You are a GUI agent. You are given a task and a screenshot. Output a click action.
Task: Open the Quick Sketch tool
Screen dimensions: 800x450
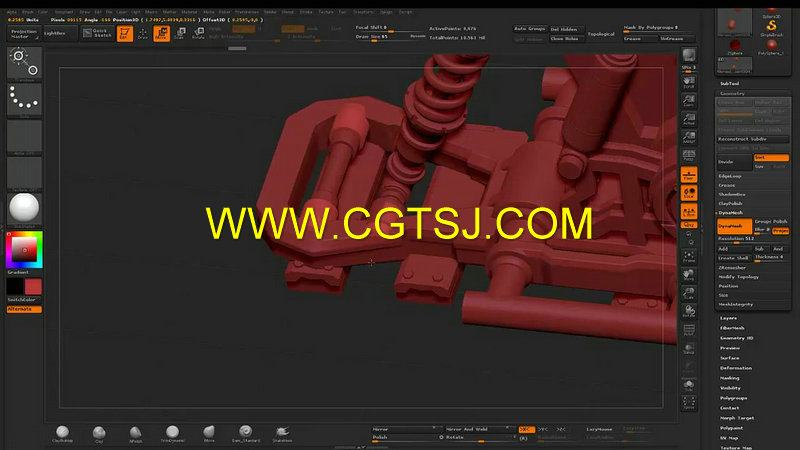coord(97,33)
